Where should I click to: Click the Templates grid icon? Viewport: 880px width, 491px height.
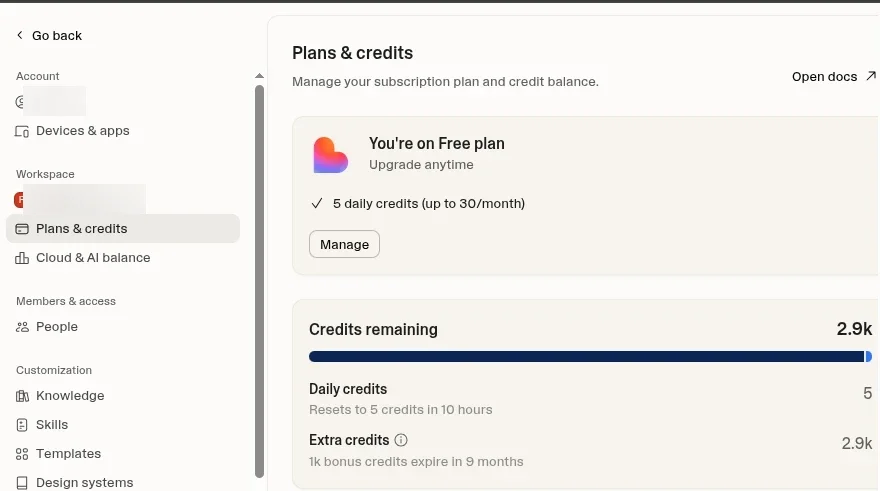coord(22,454)
